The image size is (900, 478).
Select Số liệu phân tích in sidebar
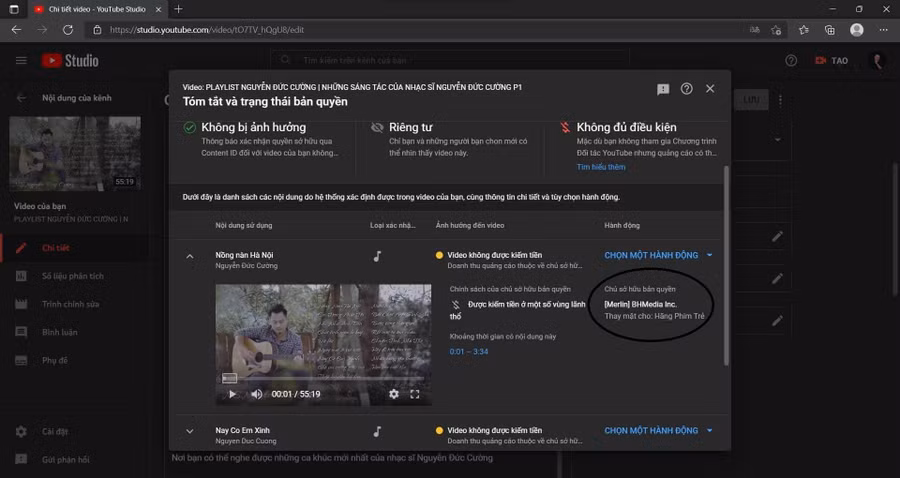click(x=72, y=276)
